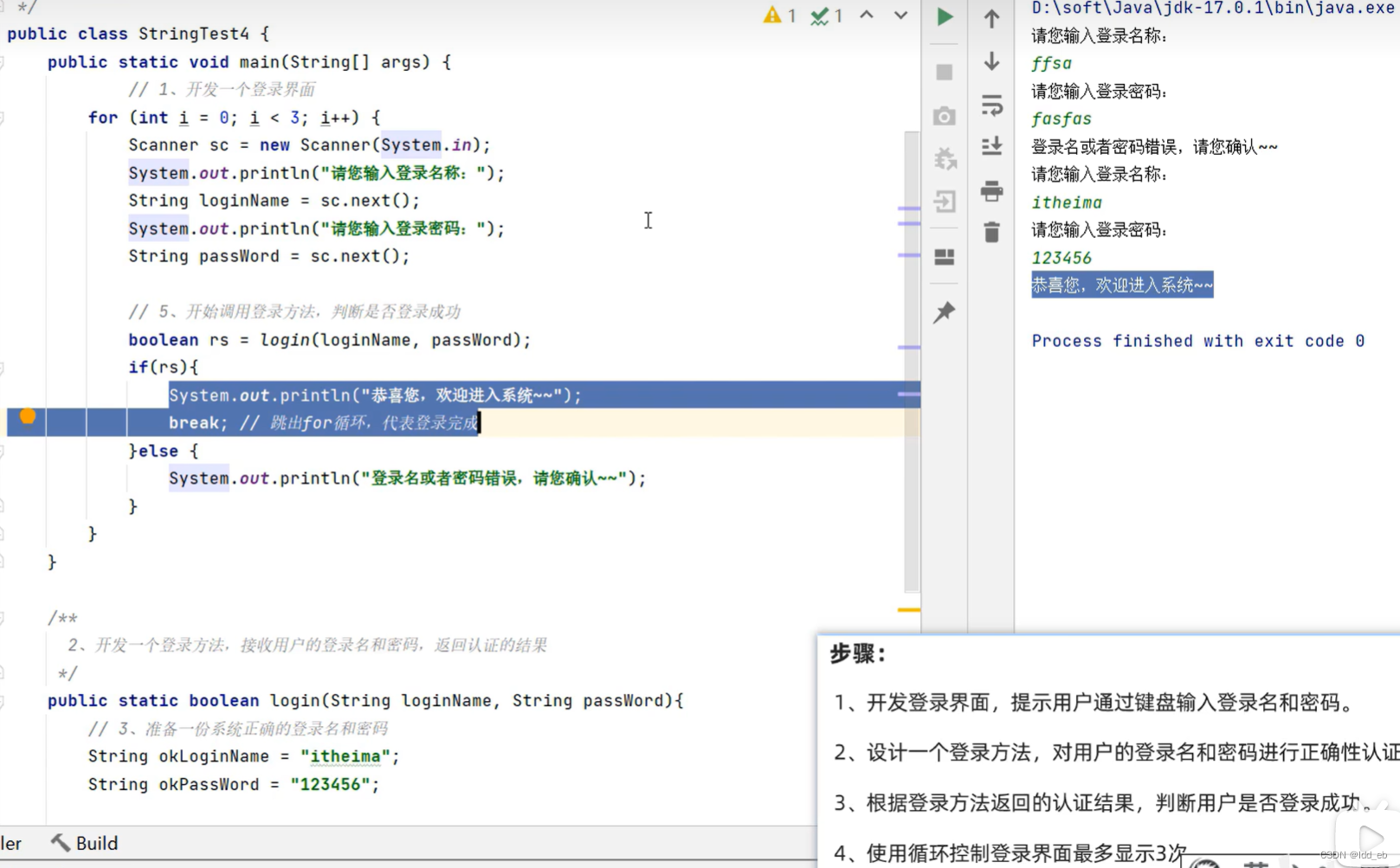Click the comment 开始调用登录方法
The height and width of the screenshot is (868, 1400).
point(294,312)
